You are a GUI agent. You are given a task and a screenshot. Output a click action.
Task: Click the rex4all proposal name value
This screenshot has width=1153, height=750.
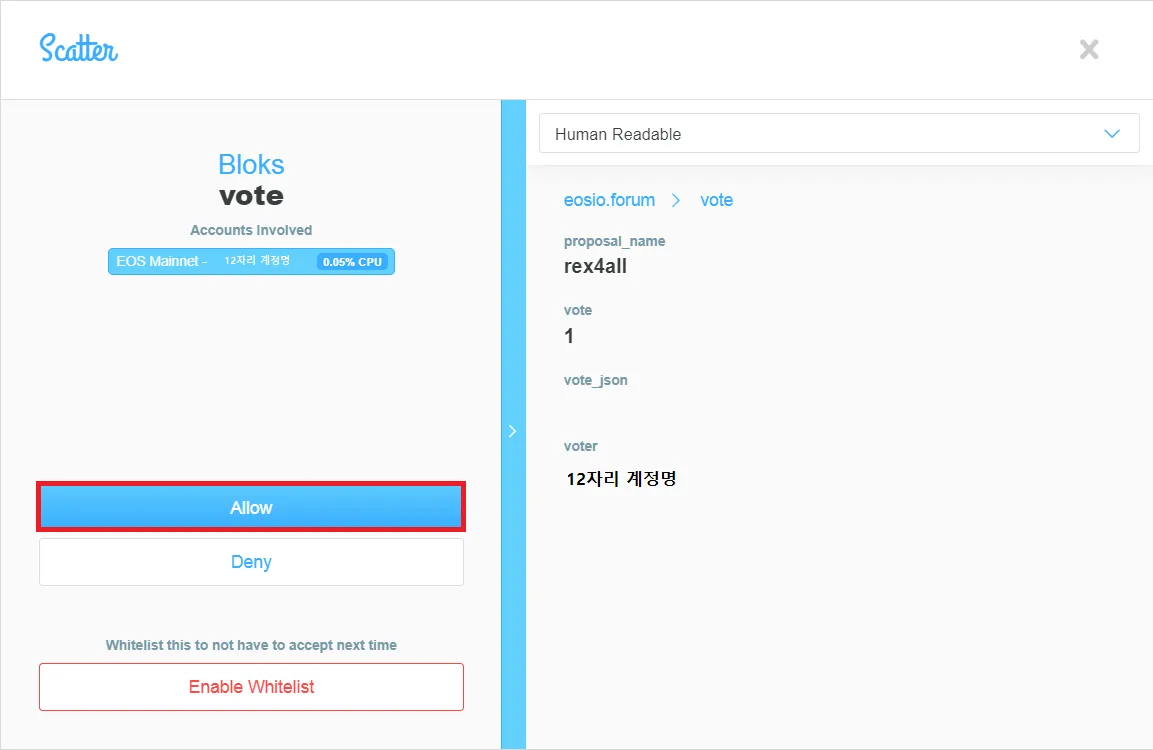click(595, 266)
